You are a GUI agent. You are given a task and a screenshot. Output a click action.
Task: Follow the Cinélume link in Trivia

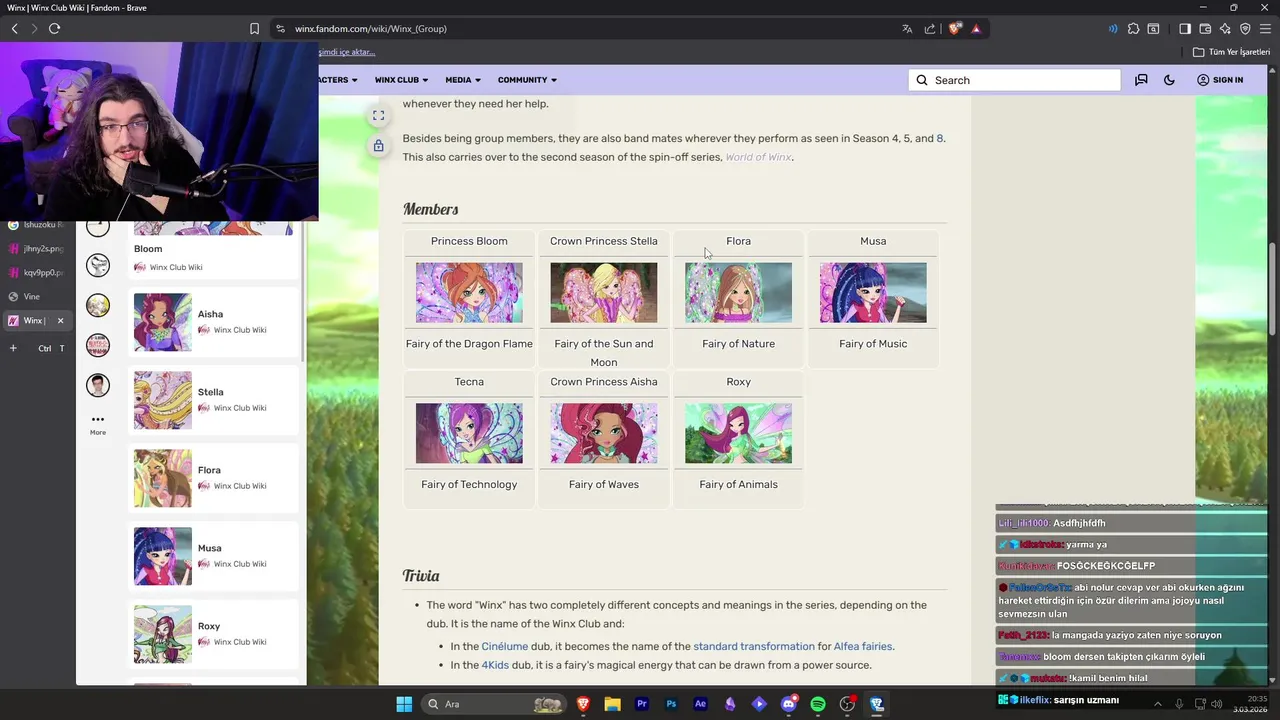click(x=504, y=647)
